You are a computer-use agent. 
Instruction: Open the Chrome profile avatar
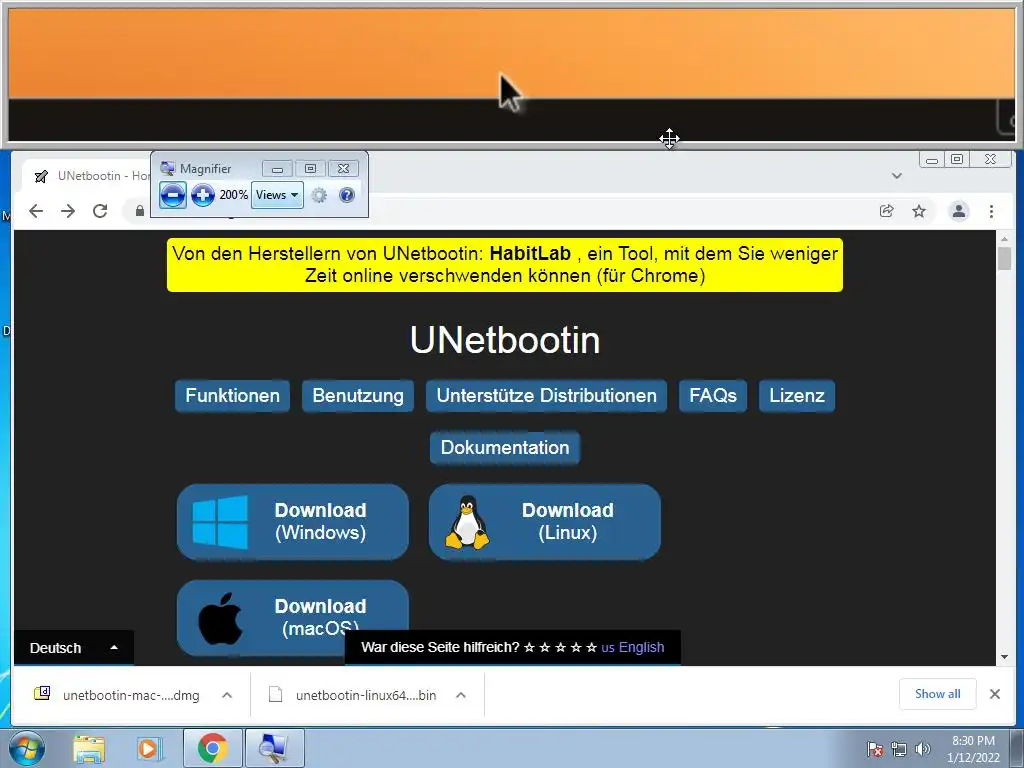click(x=959, y=211)
